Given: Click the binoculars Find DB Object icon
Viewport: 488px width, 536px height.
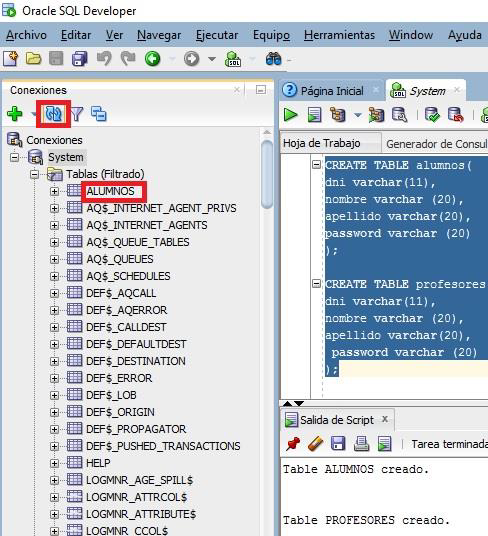Looking at the screenshot, I should tap(273, 59).
